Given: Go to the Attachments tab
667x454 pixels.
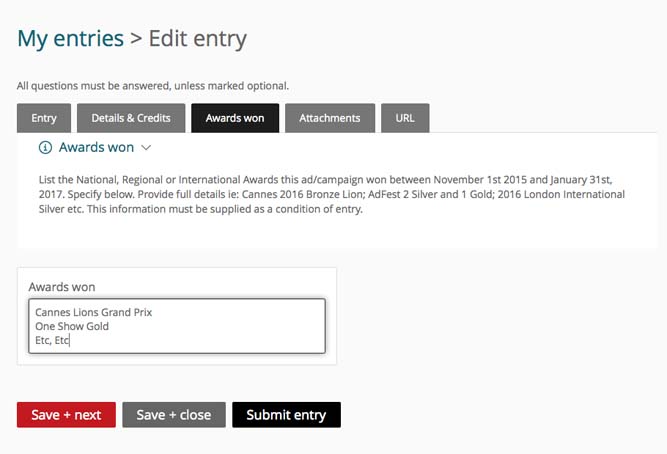Looking at the screenshot, I should (330, 118).
